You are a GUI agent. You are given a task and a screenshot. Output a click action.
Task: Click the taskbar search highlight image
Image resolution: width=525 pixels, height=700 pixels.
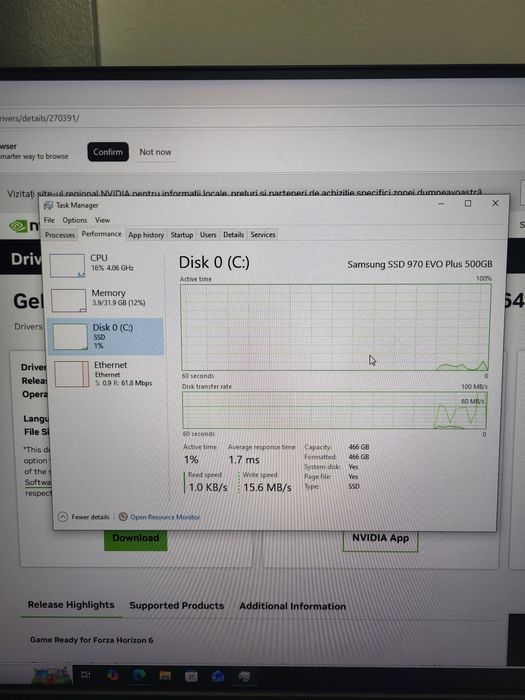[51, 675]
